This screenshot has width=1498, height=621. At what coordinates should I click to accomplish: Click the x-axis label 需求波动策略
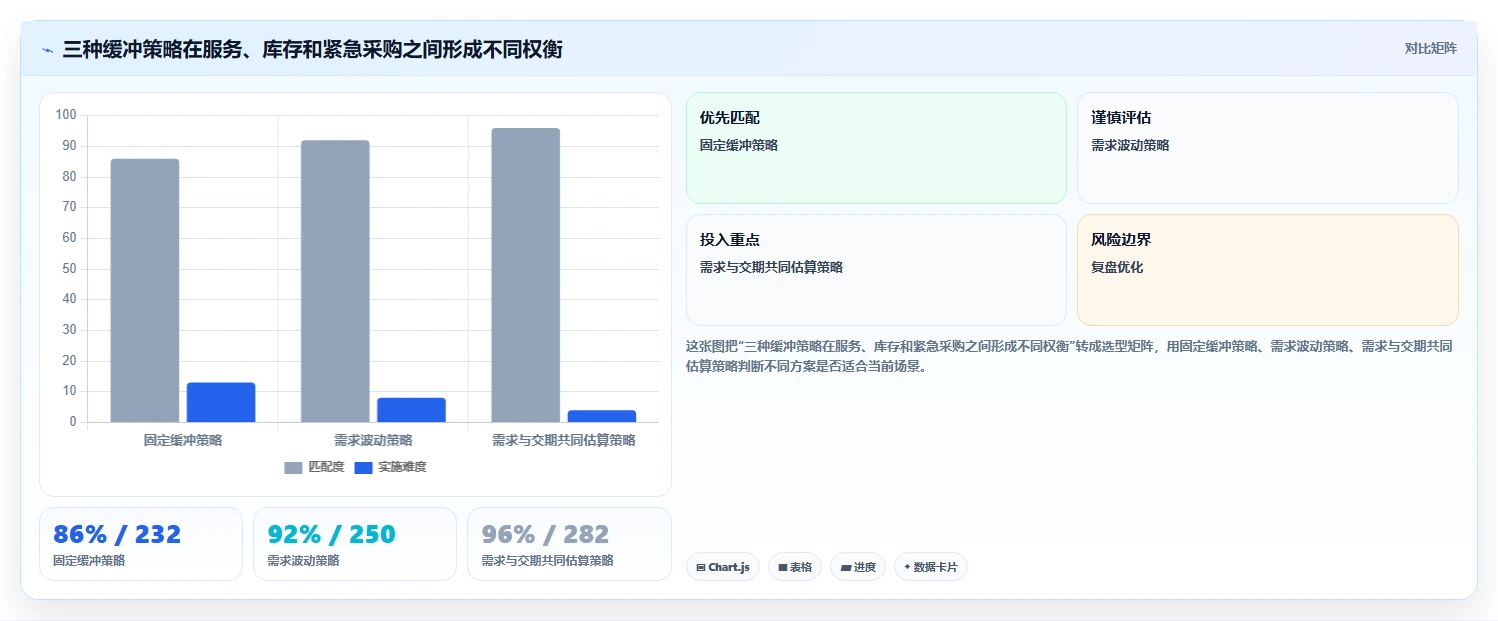click(x=373, y=440)
